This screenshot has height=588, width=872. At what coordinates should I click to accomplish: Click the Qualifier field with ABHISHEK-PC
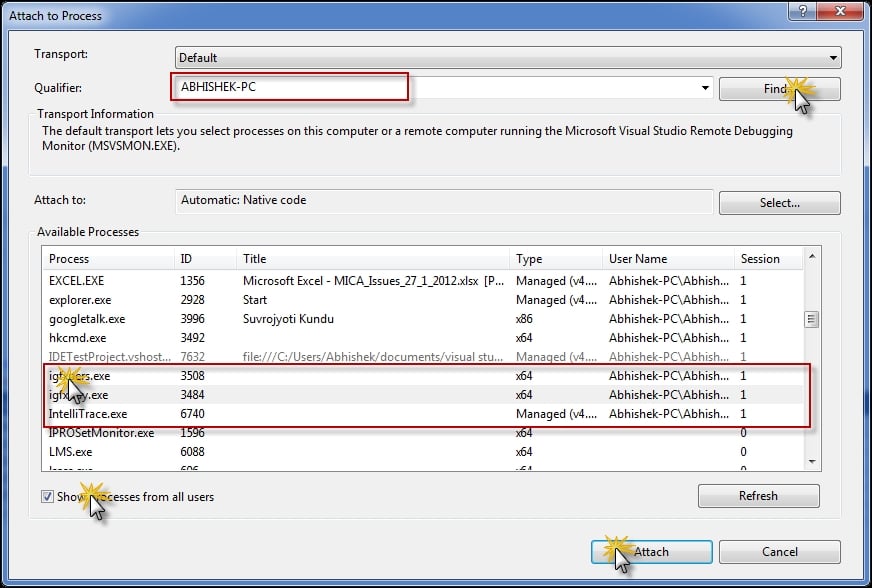(290, 87)
